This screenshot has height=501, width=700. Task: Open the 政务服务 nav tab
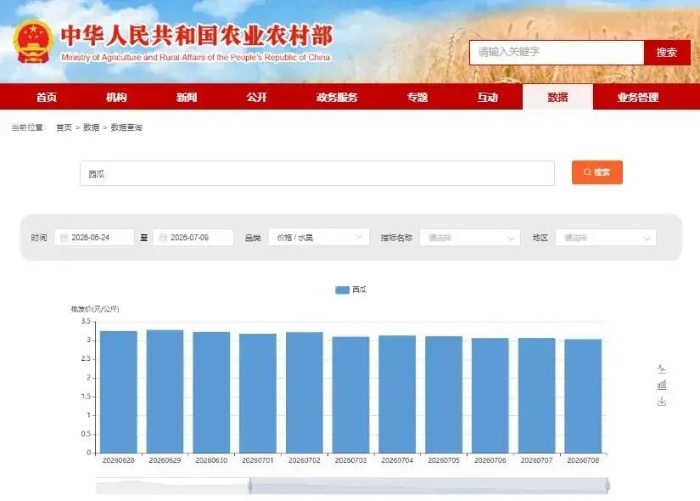click(337, 97)
